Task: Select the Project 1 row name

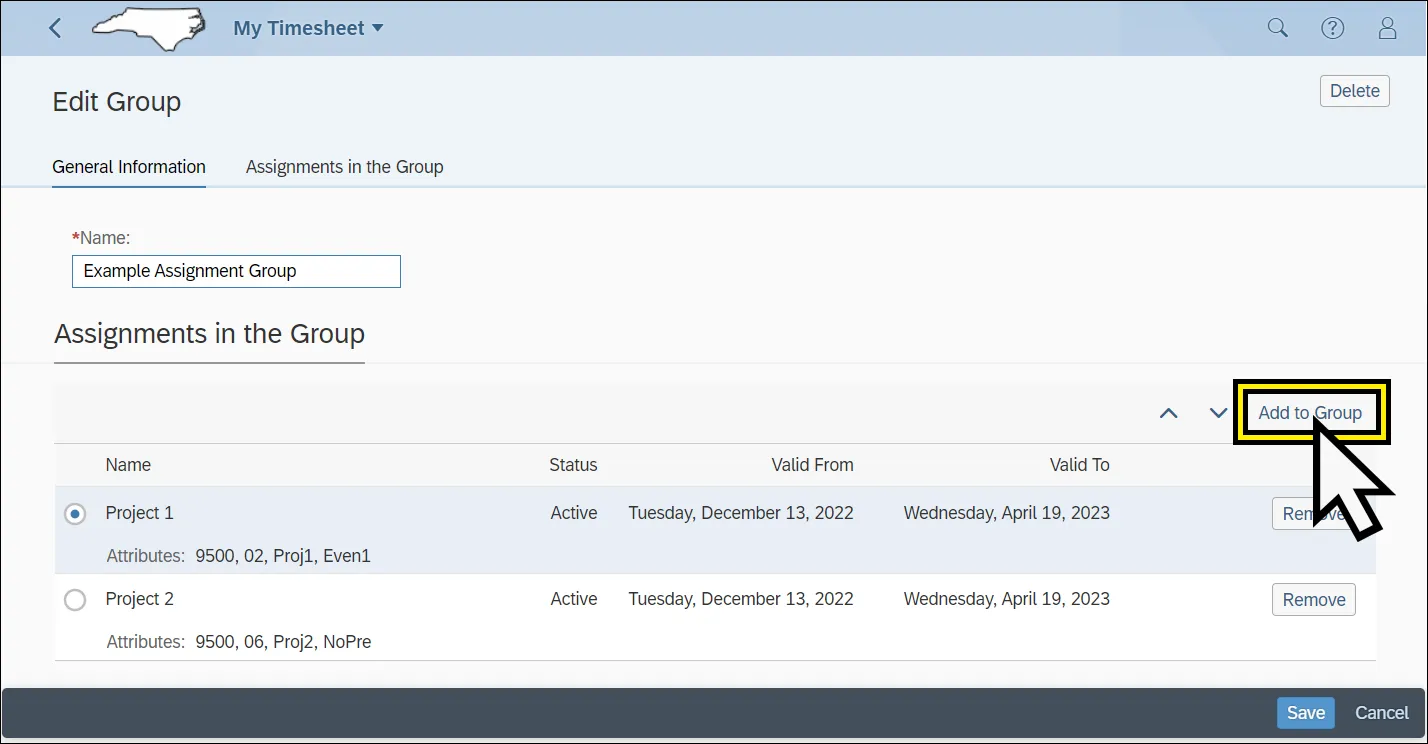Action: [139, 513]
